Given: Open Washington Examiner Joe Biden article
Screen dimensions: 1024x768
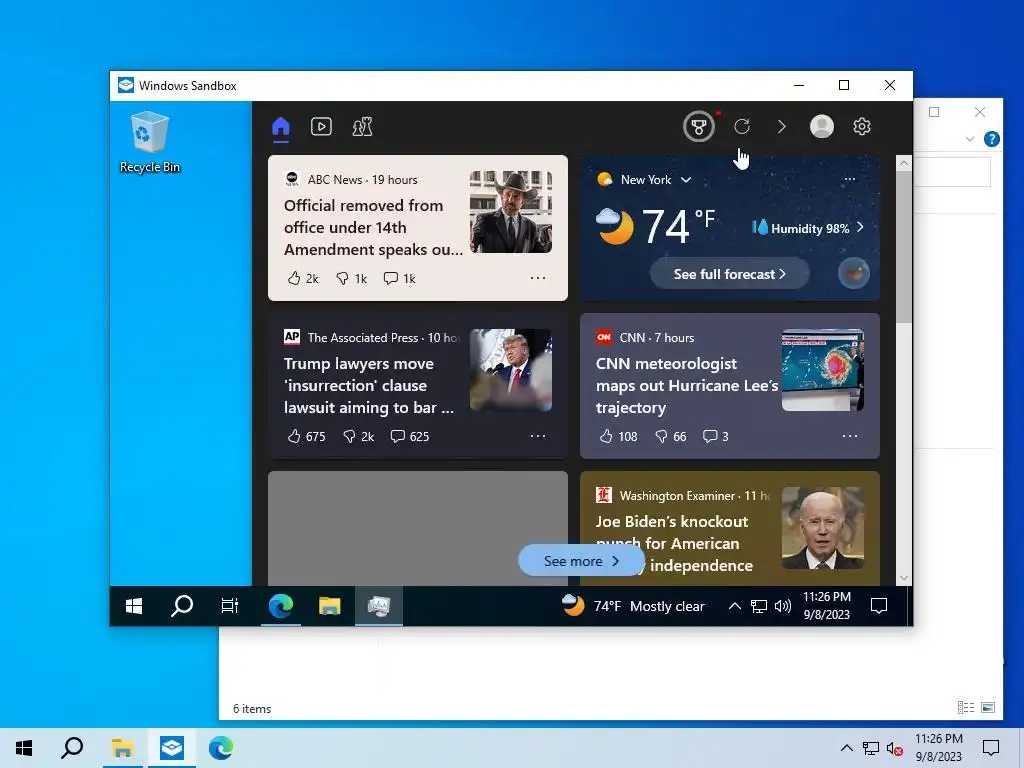Looking at the screenshot, I should (673, 543).
